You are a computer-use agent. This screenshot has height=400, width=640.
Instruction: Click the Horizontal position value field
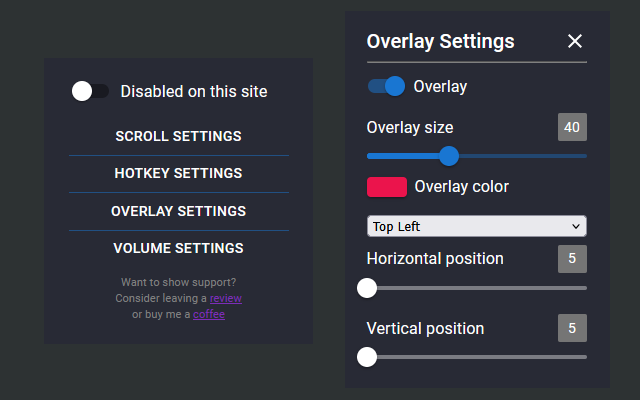[x=572, y=259]
